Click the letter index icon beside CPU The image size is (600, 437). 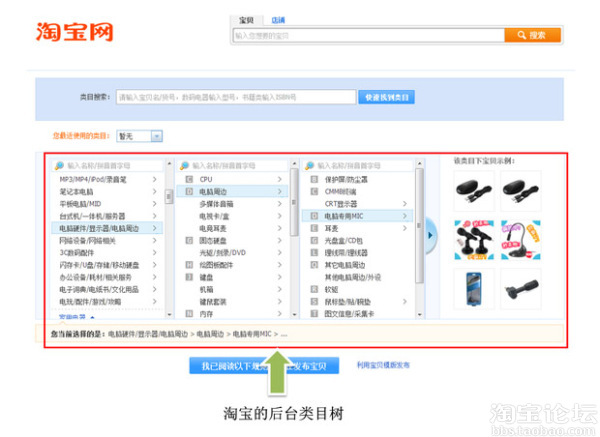(189, 179)
